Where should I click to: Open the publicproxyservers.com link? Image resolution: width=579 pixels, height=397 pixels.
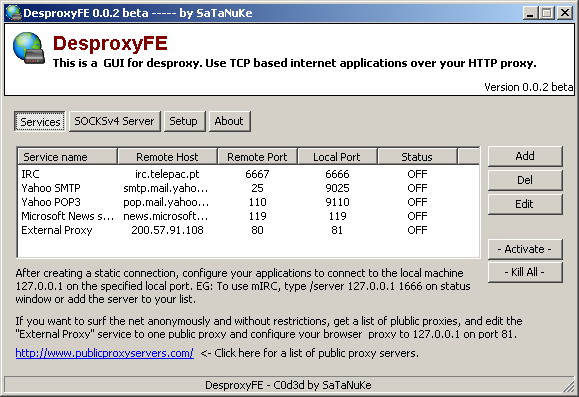coord(105,353)
